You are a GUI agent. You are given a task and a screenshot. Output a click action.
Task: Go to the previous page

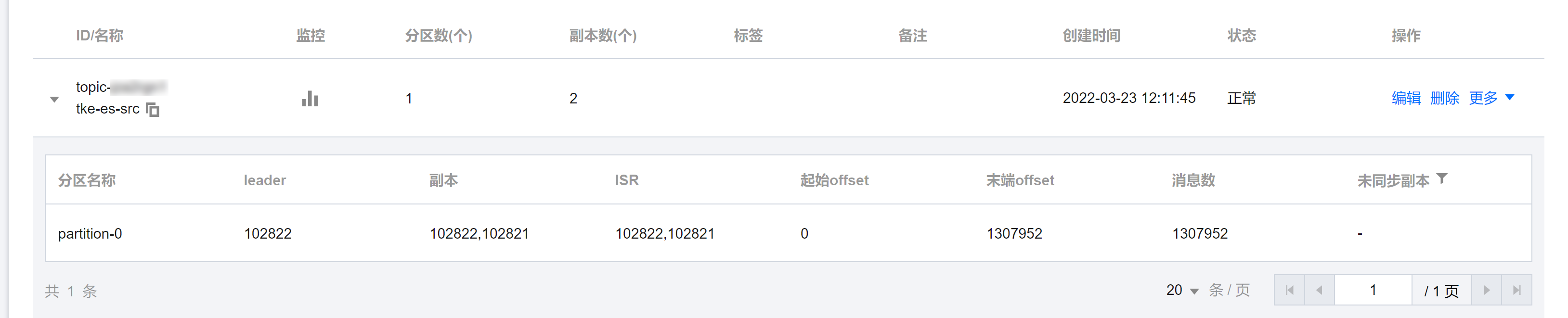click(x=1319, y=290)
